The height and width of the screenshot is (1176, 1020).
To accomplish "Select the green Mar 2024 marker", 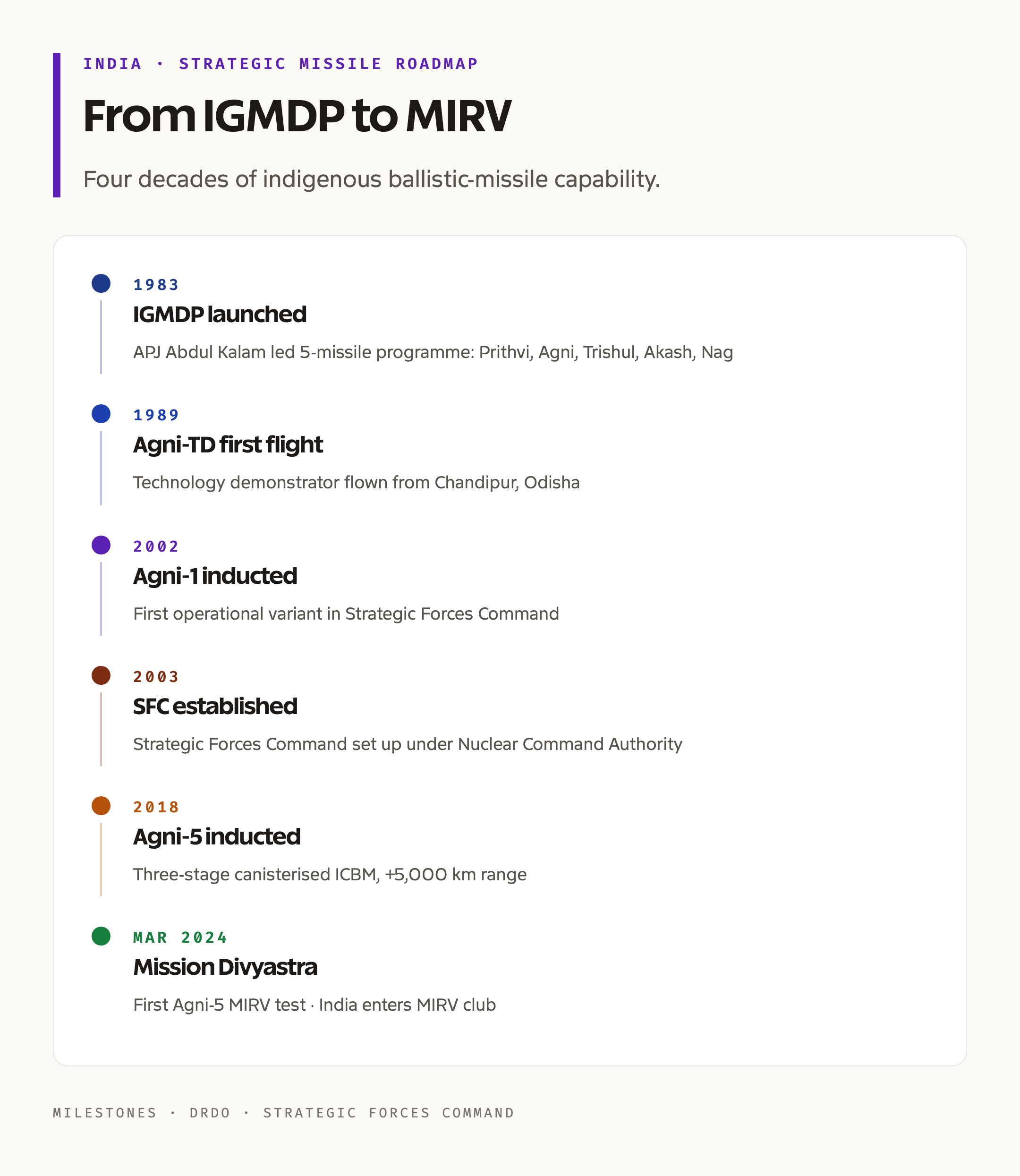I will [x=101, y=936].
